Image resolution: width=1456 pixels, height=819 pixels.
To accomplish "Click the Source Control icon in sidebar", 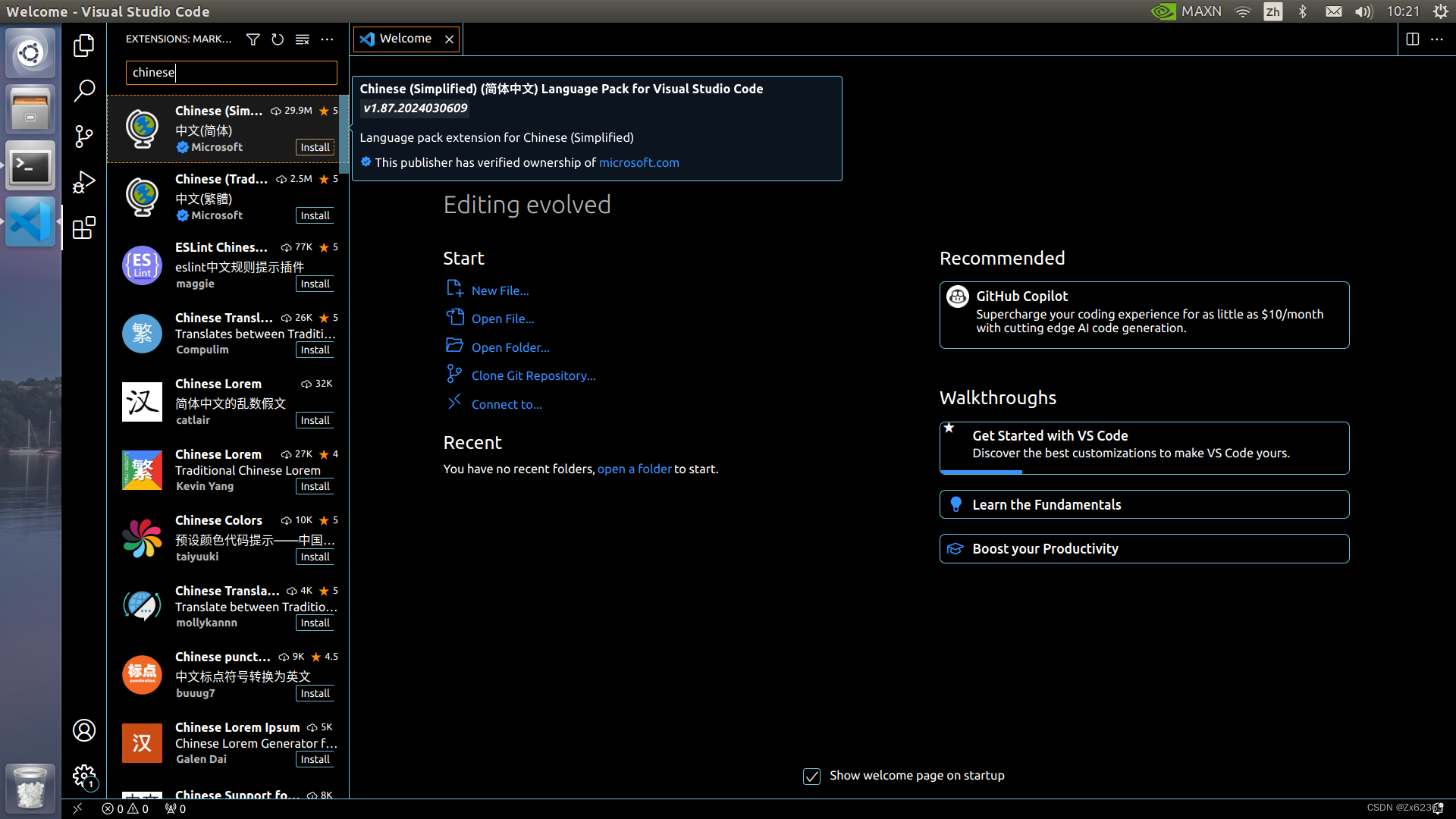I will [x=84, y=135].
